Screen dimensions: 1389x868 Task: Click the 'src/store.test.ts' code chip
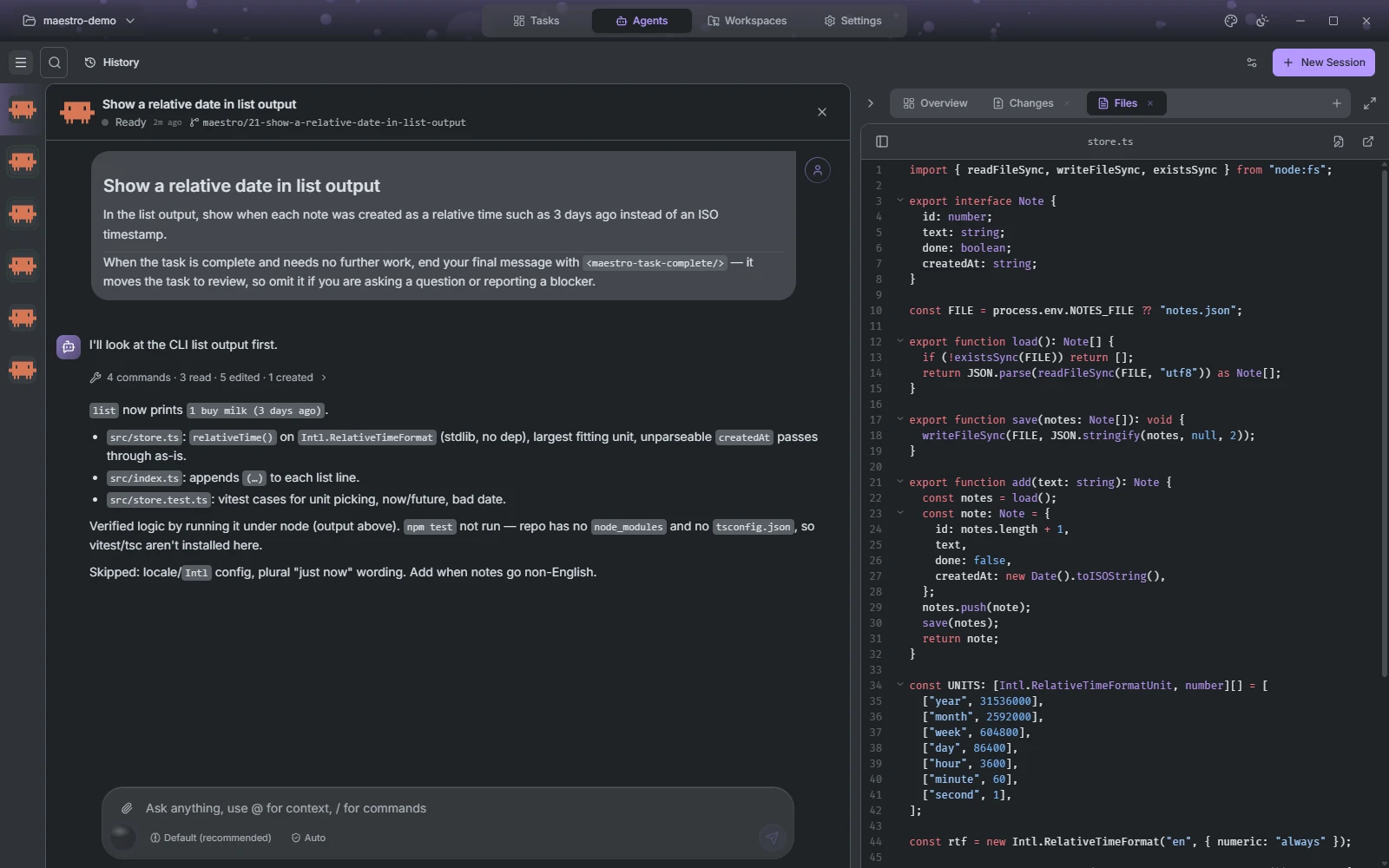coord(159,500)
